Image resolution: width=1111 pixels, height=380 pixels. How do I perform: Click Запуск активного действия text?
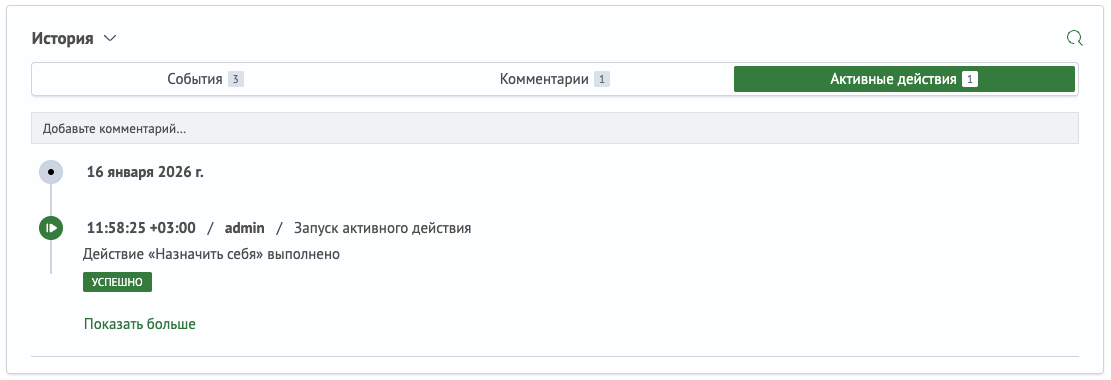click(383, 228)
